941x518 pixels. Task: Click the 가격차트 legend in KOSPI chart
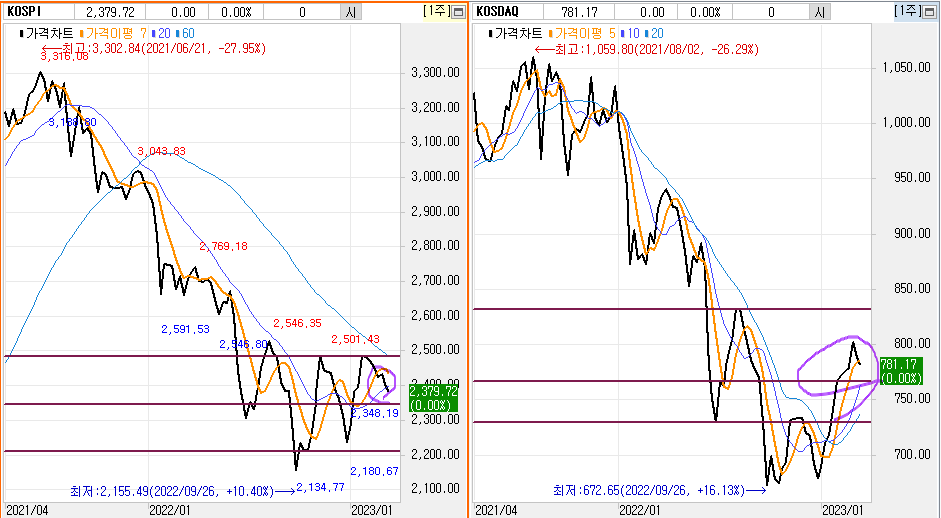coord(47,34)
